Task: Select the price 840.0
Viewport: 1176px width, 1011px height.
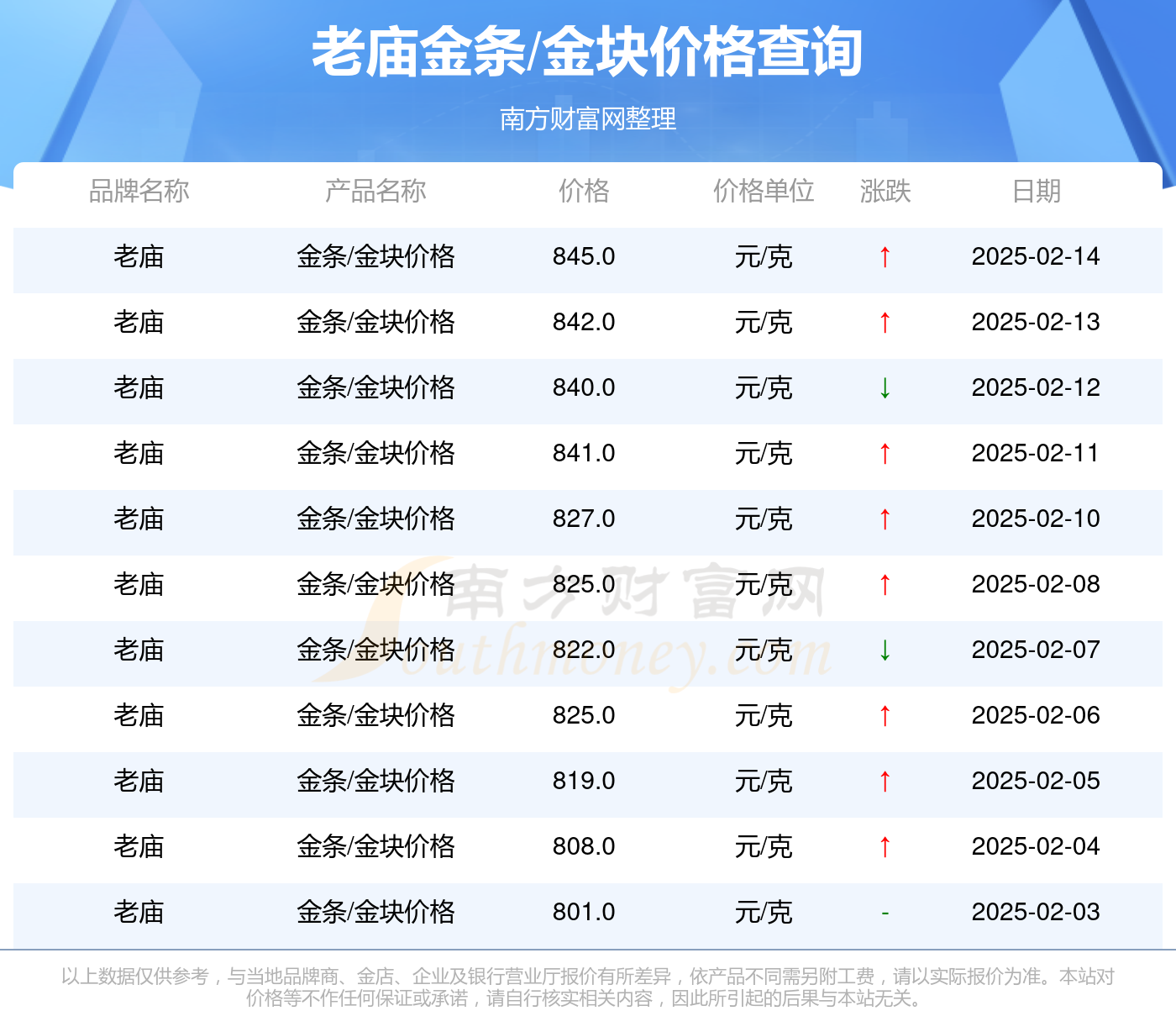Action: [x=584, y=387]
